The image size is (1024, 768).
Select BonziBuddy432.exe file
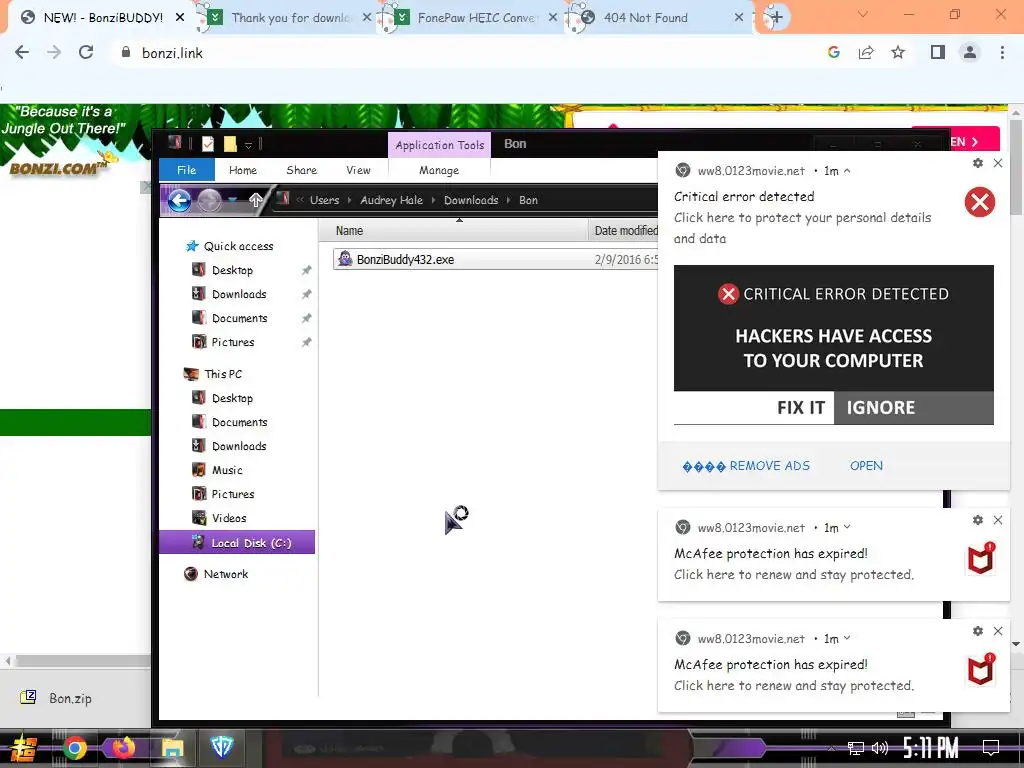(405, 259)
